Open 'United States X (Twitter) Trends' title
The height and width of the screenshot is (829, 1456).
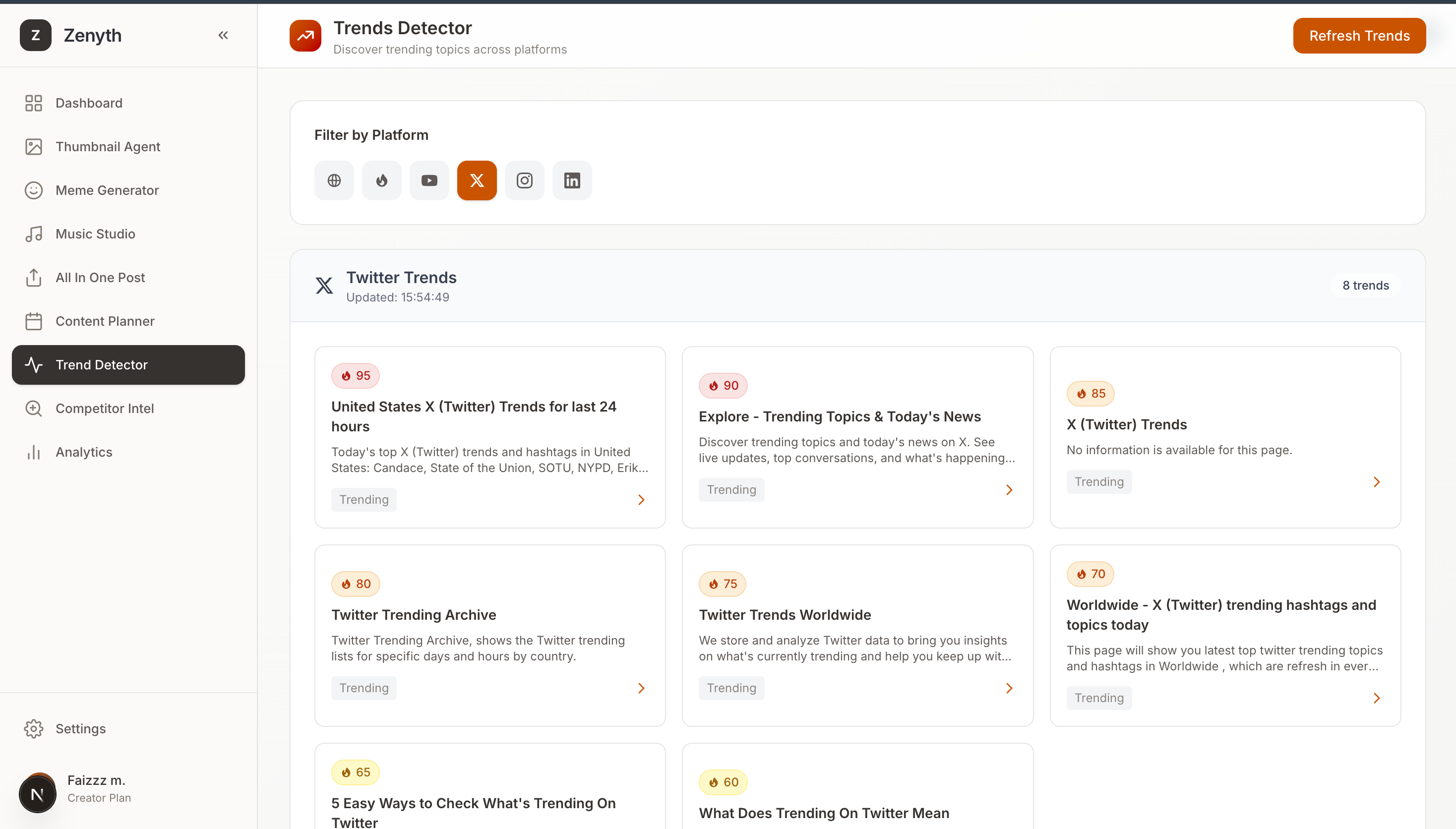coord(474,416)
